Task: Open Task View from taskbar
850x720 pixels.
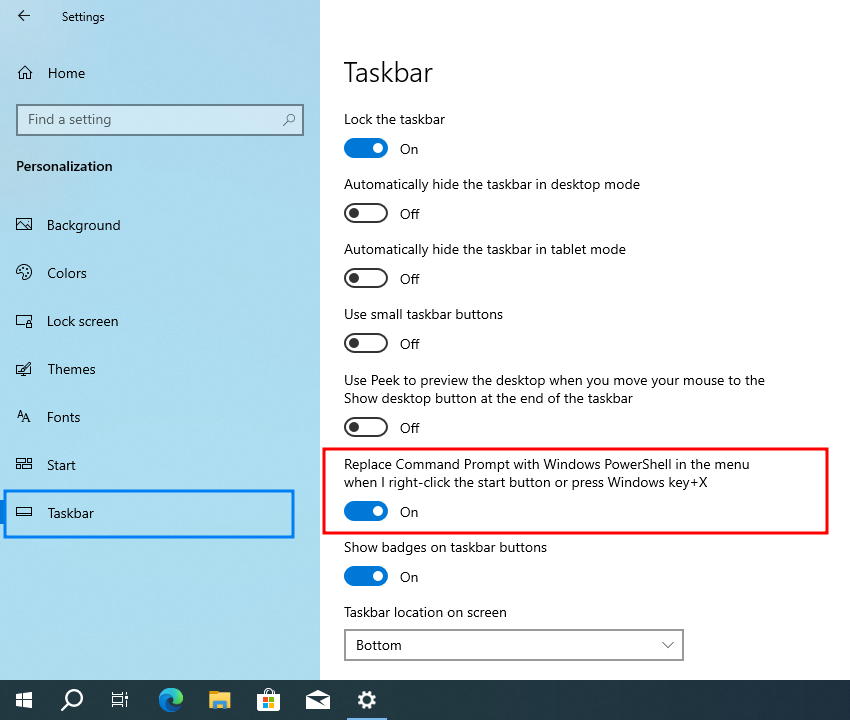Action: [x=120, y=700]
